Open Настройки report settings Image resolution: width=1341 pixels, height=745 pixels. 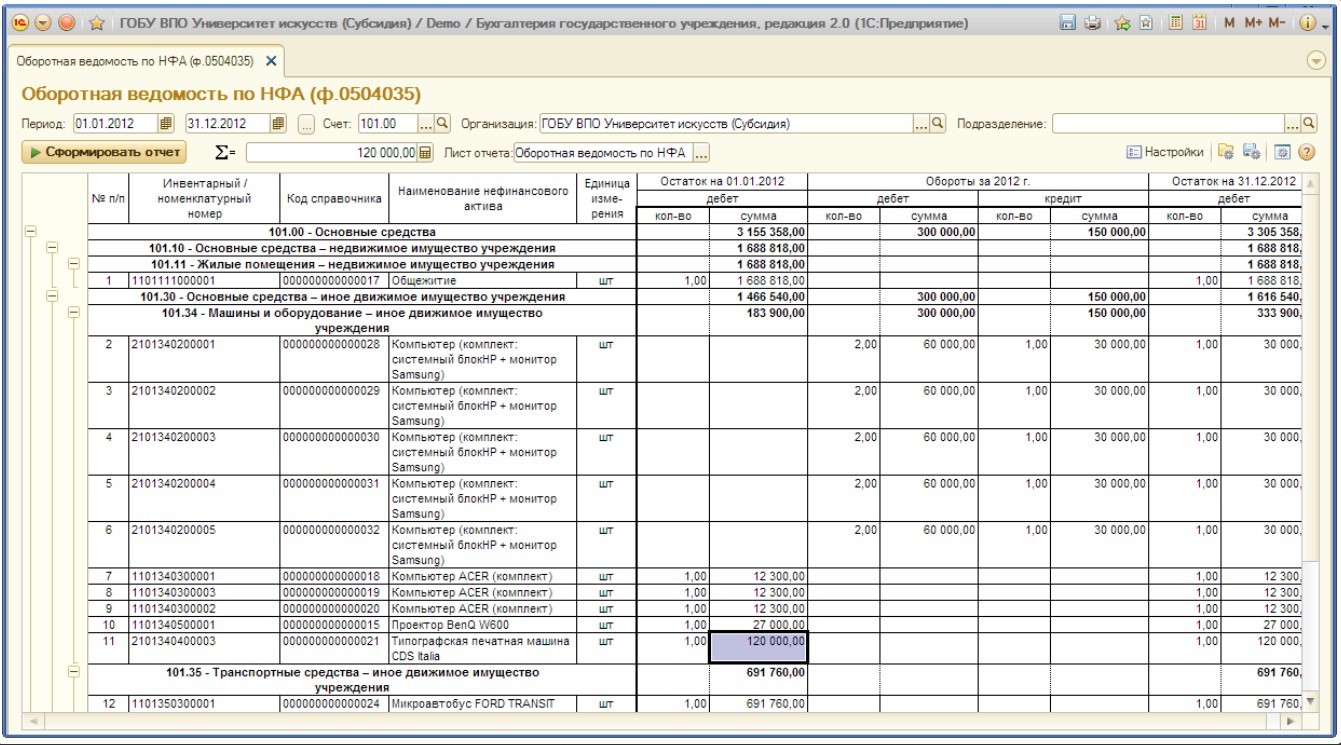pos(1164,153)
